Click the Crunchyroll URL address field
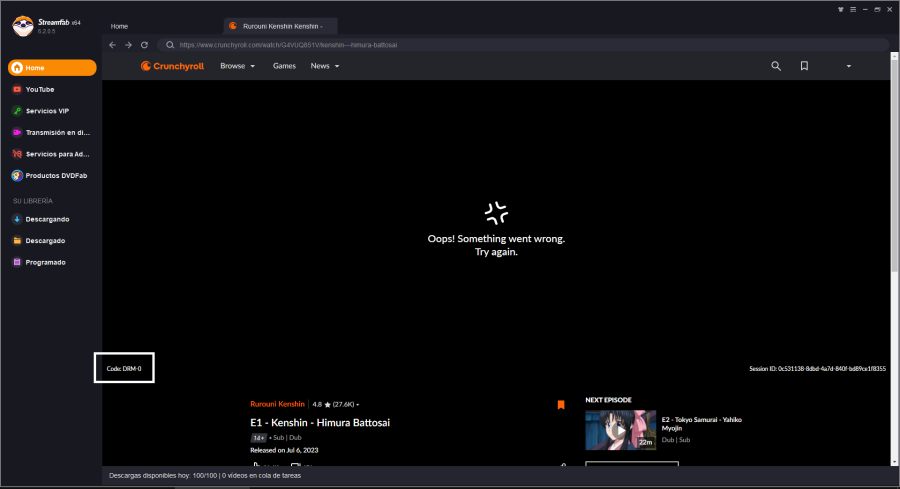This screenshot has height=489, width=900. coord(522,45)
